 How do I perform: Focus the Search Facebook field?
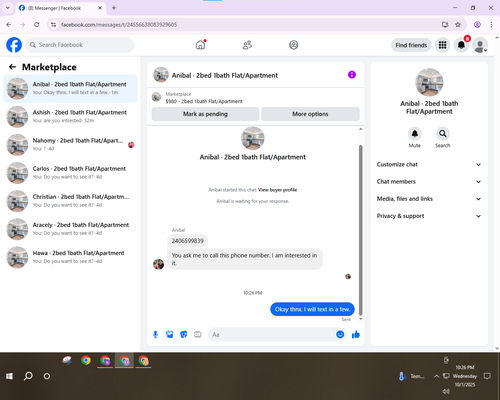(80, 45)
